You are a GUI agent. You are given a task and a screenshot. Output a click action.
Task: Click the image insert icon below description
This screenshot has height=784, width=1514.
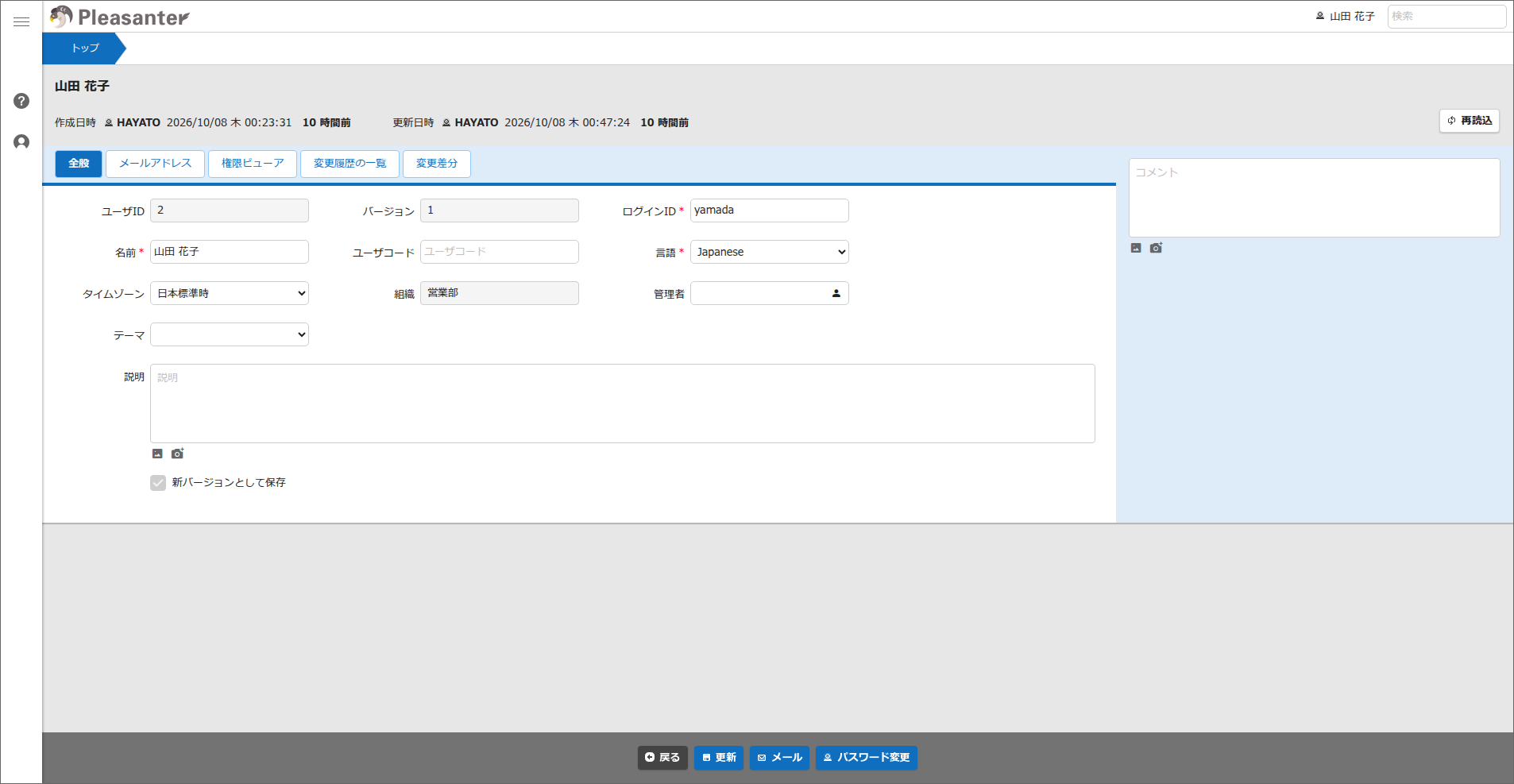pos(157,454)
